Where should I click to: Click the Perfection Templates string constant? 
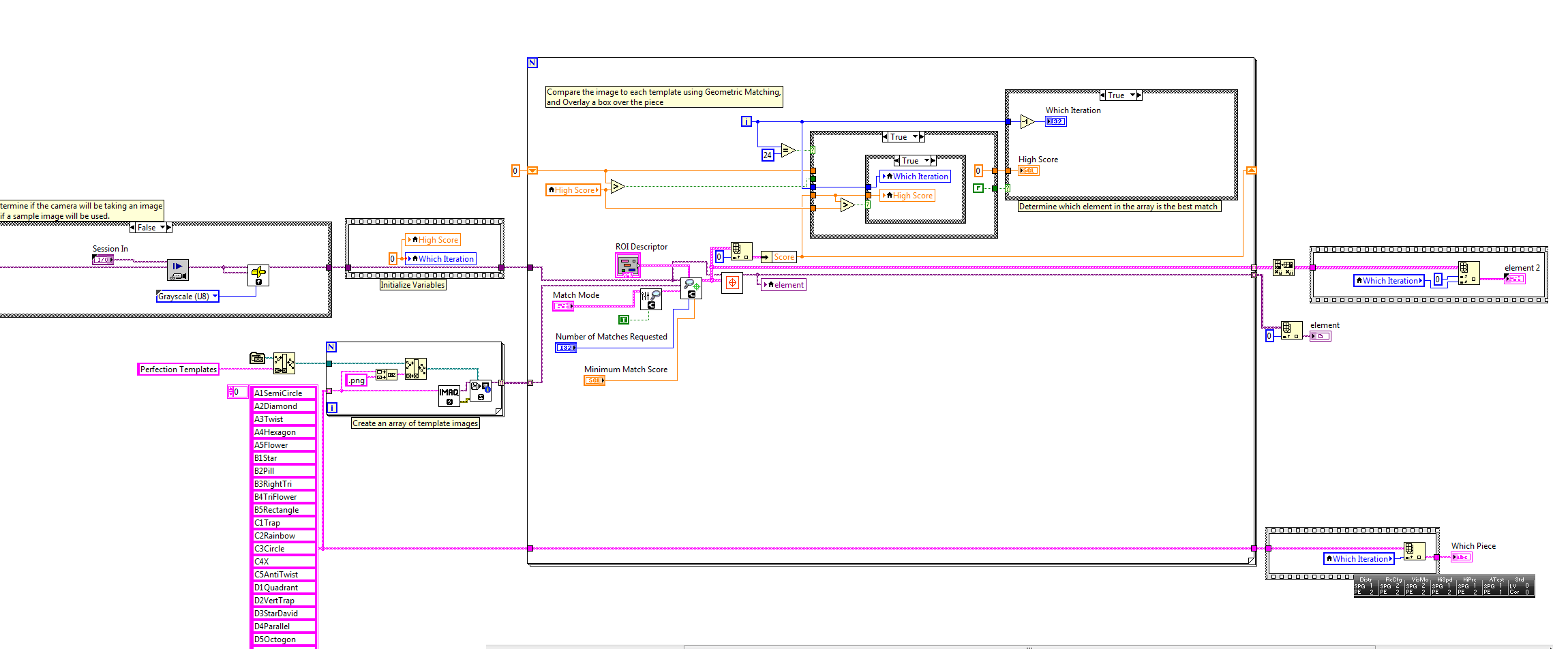tap(179, 369)
